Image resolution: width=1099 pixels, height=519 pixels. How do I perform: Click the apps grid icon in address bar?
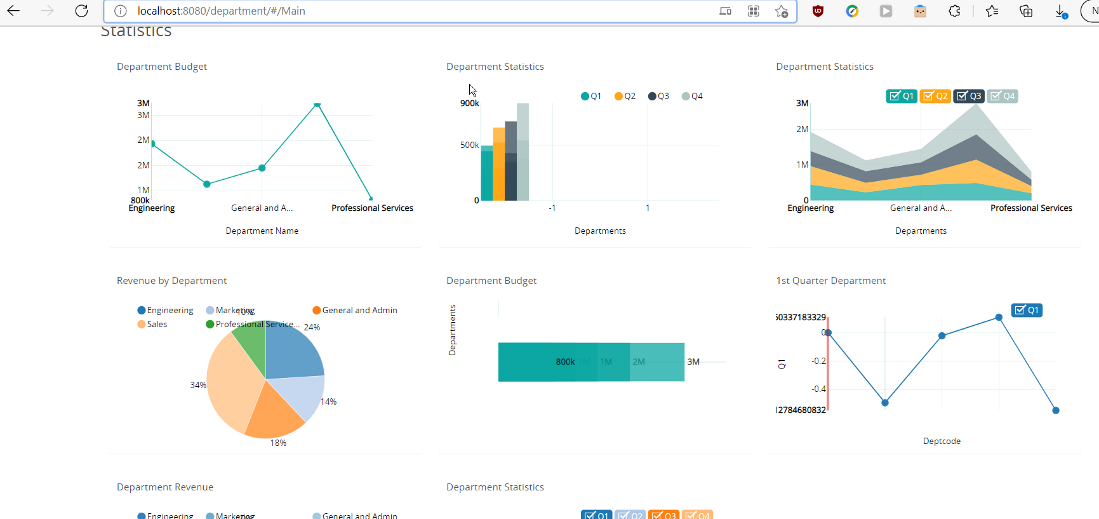(x=754, y=11)
